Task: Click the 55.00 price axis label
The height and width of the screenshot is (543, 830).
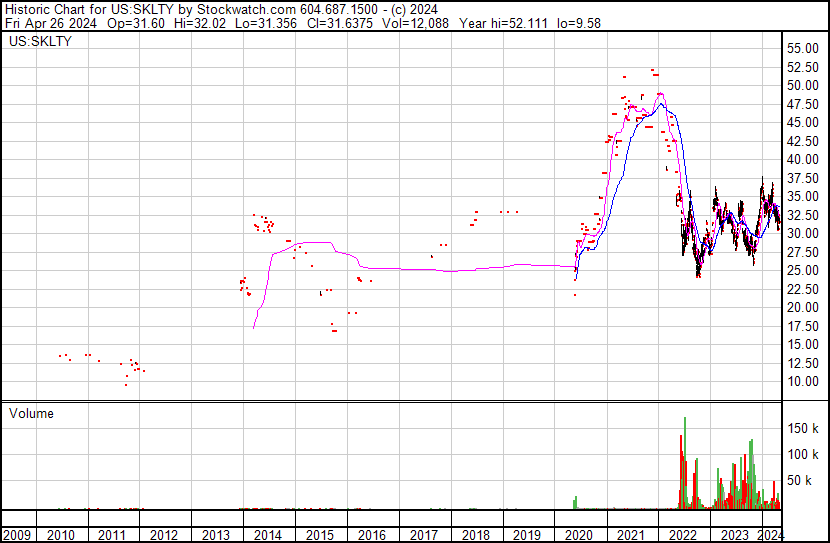Action: pos(803,48)
